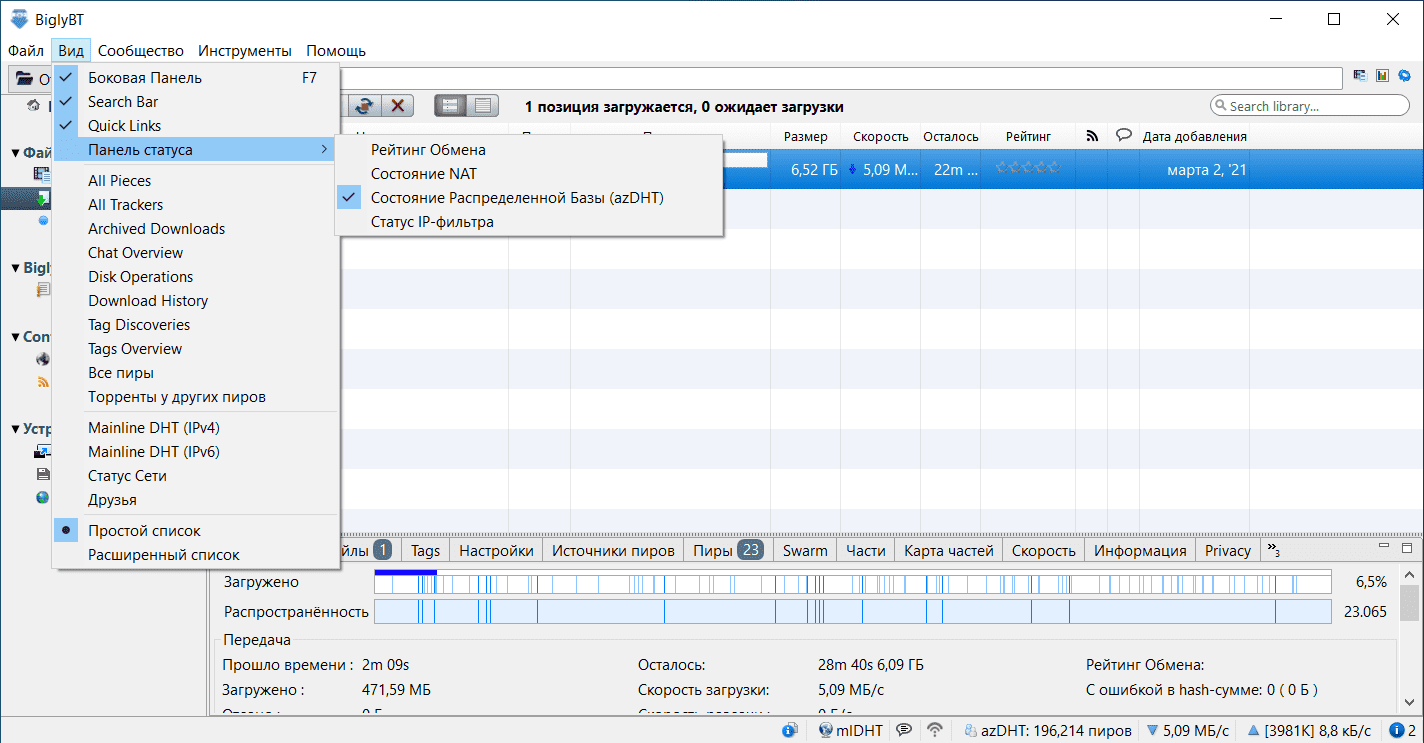1424x743 pixels.
Task: Select Простой список view mode
Action: tap(196, 530)
